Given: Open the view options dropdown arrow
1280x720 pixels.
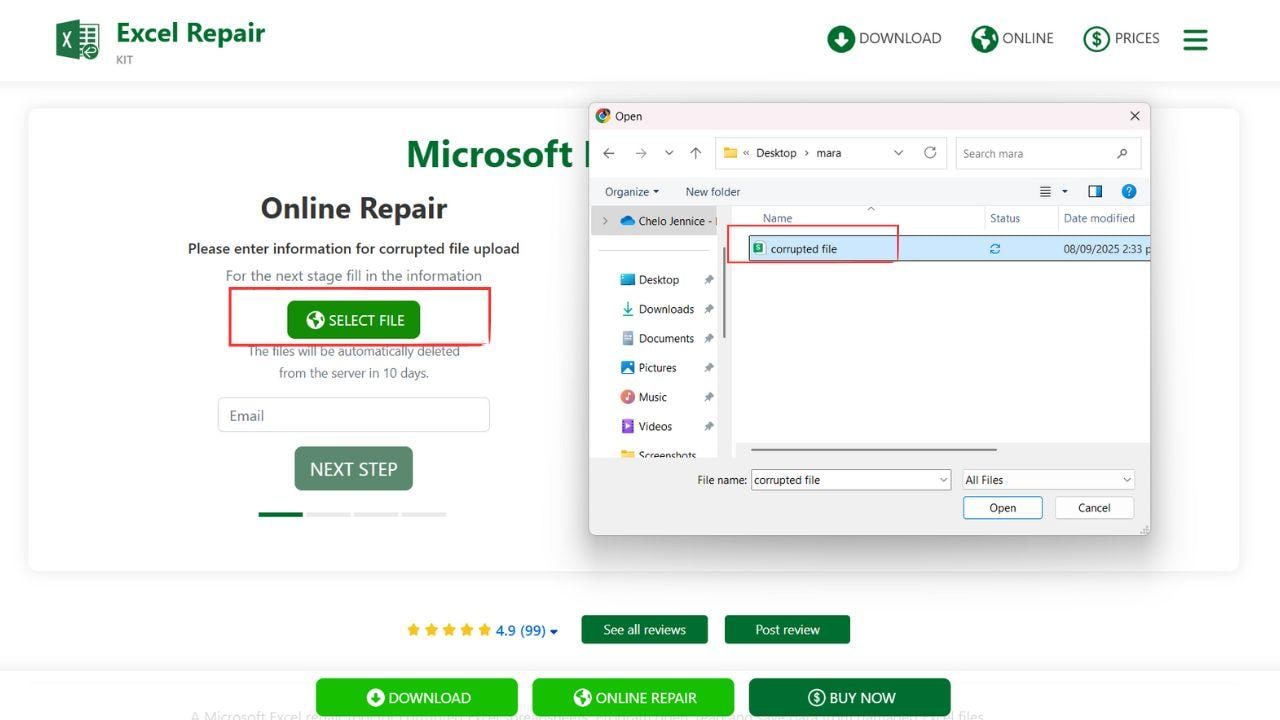Looking at the screenshot, I should pyautogui.click(x=1065, y=191).
